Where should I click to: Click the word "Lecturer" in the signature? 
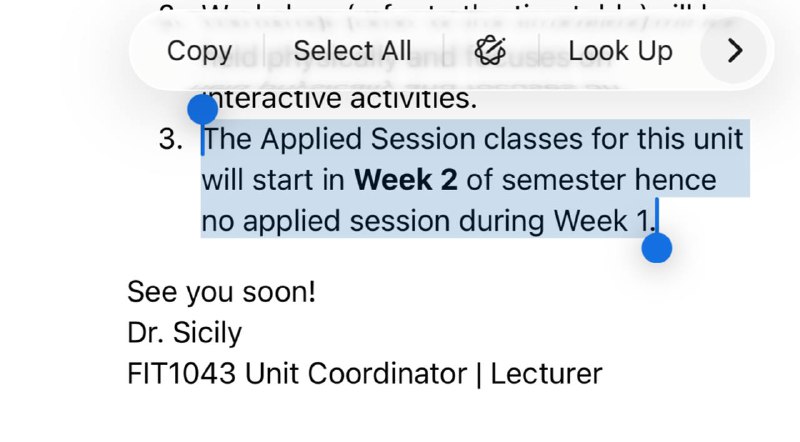tap(546, 373)
